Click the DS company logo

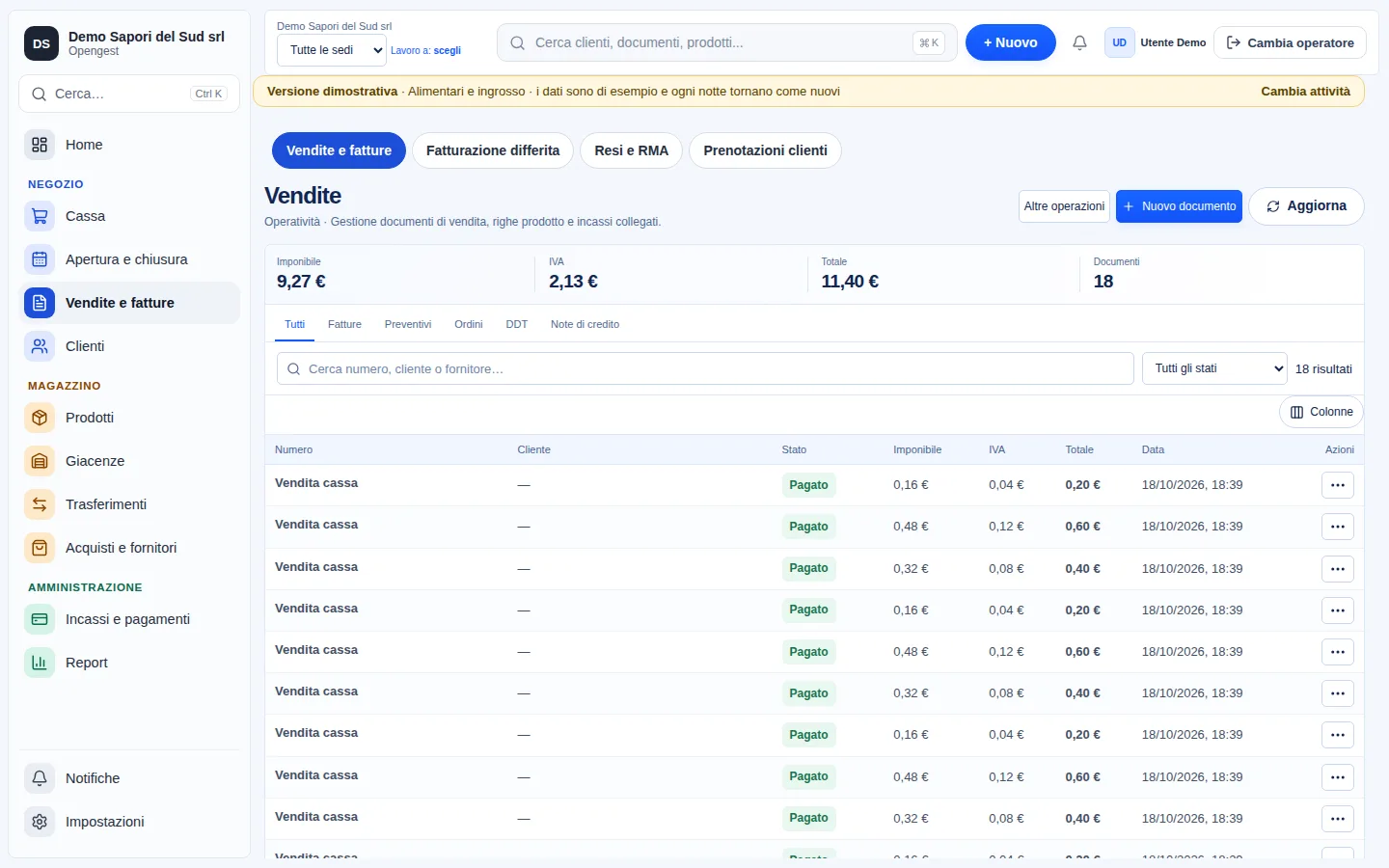(41, 43)
